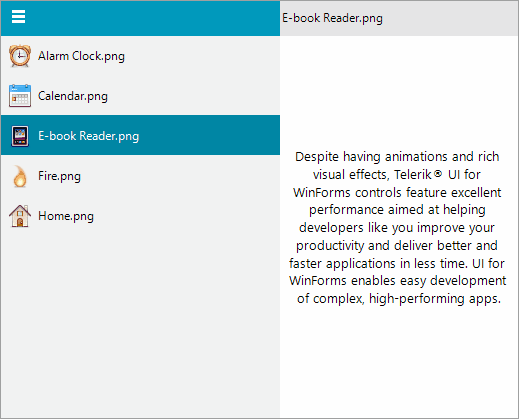Click the Alarm Clock icon

pyautogui.click(x=20, y=56)
